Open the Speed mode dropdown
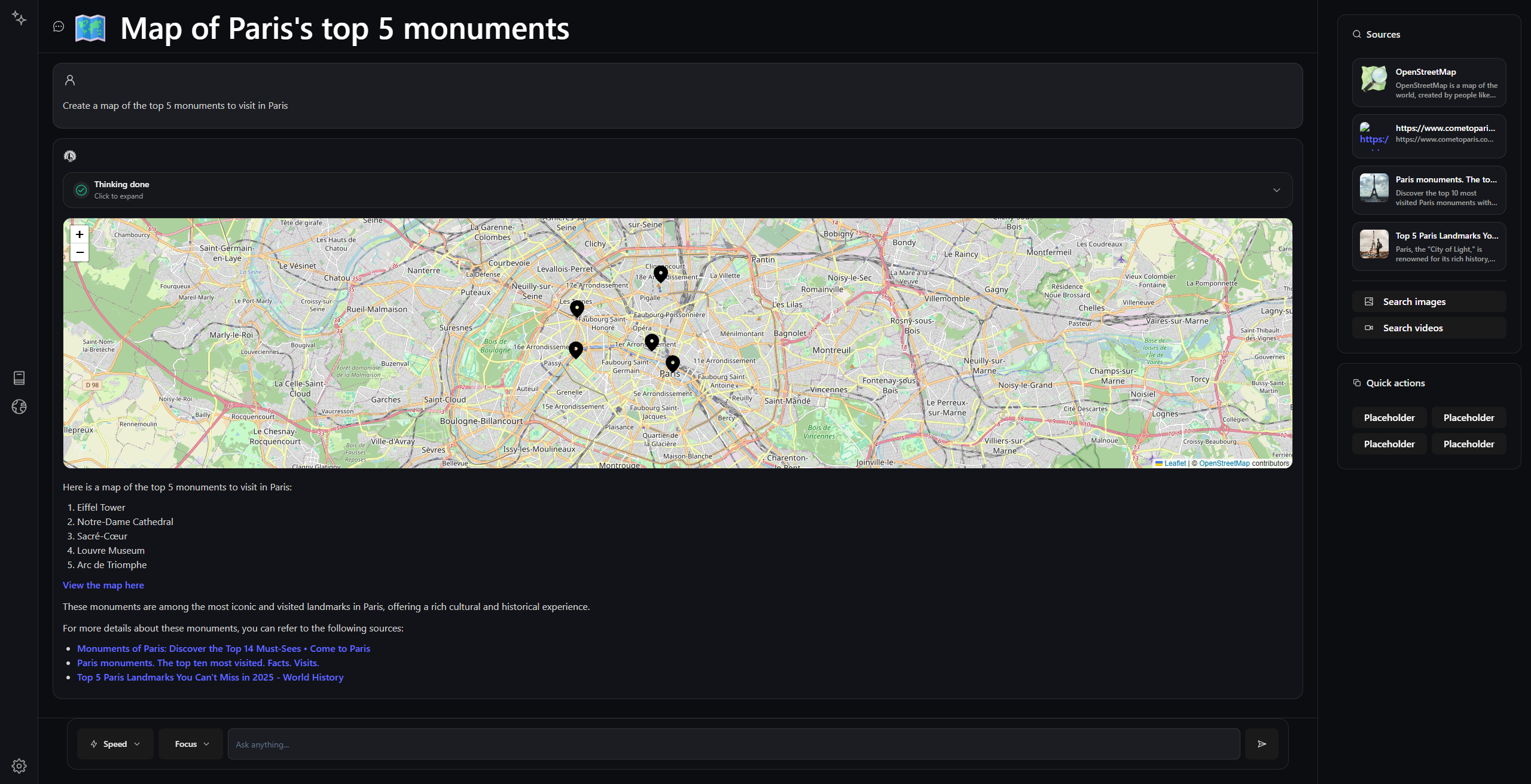Viewport: 1531px width, 784px height. (x=115, y=744)
